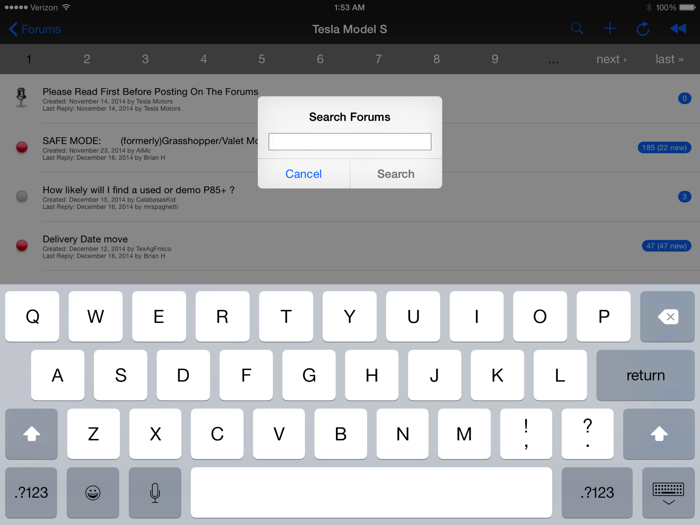Tap the question mark/period key
The width and height of the screenshot is (700, 525).
click(588, 433)
